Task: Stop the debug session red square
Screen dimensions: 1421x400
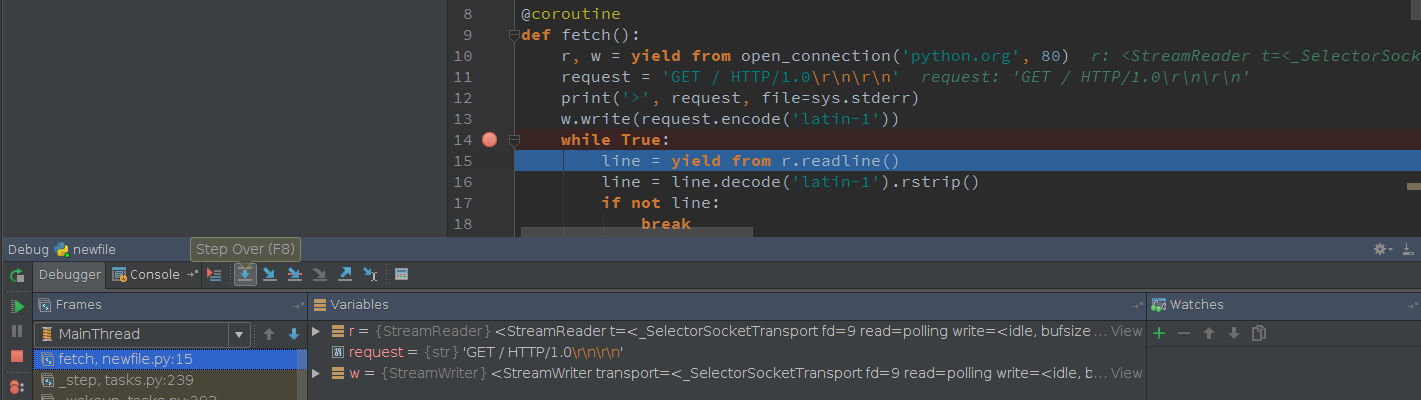Action: click(x=17, y=356)
